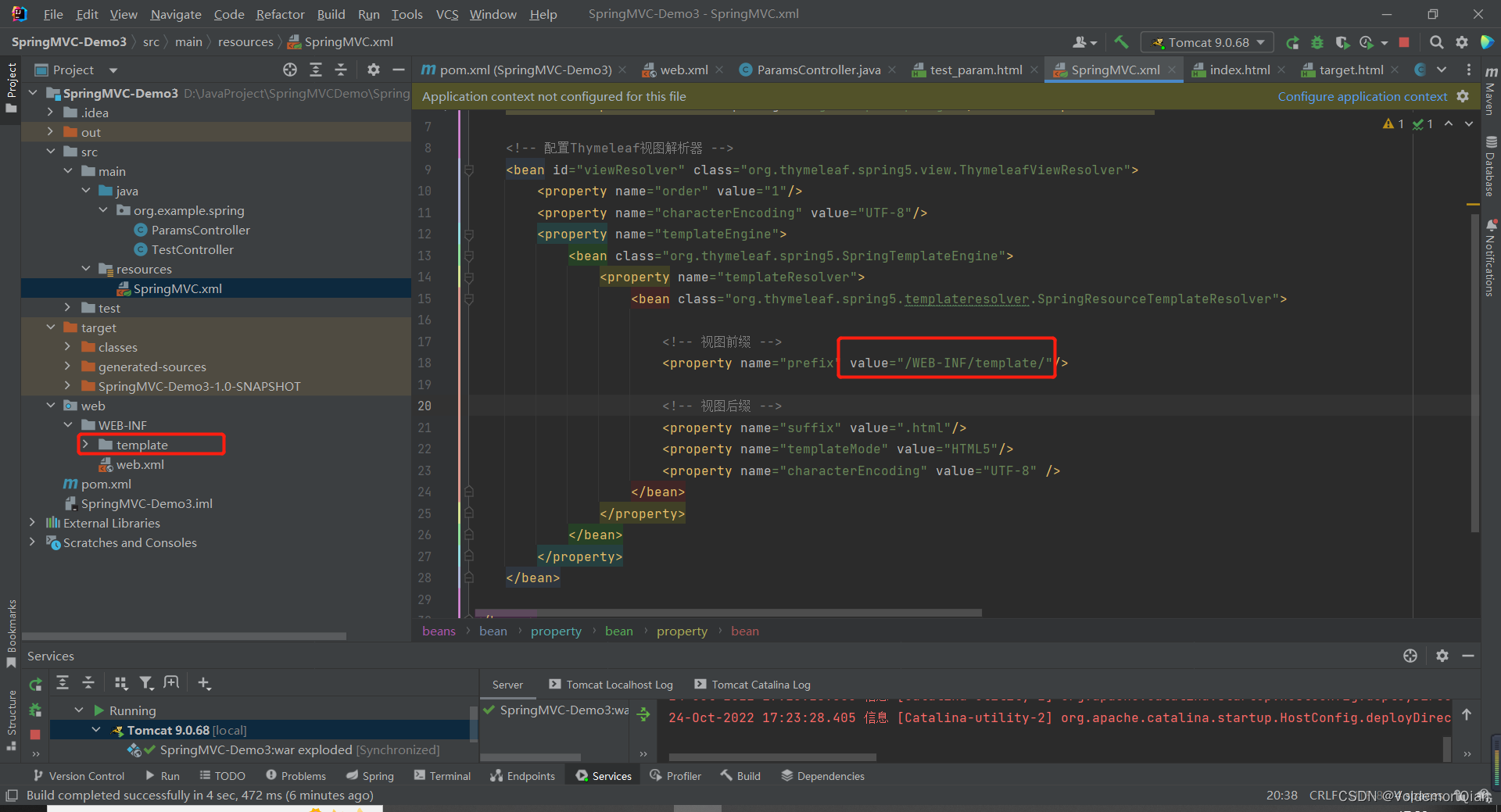This screenshot has height=812, width=1501.
Task: Toggle code fold at line 13
Action: pos(469,256)
